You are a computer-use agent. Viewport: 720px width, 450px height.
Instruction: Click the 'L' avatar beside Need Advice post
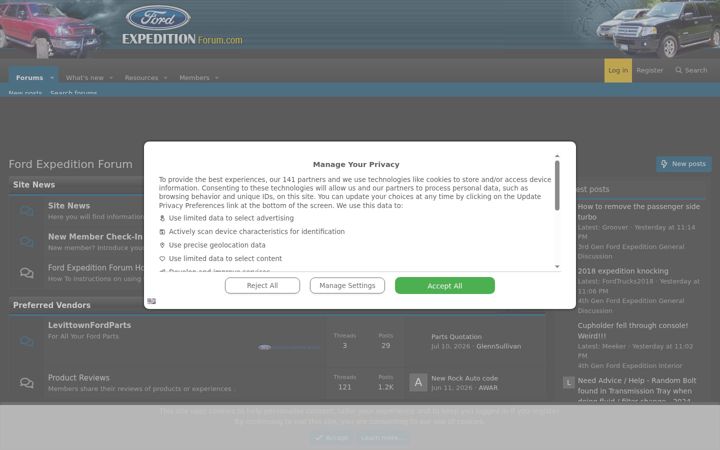click(x=568, y=382)
